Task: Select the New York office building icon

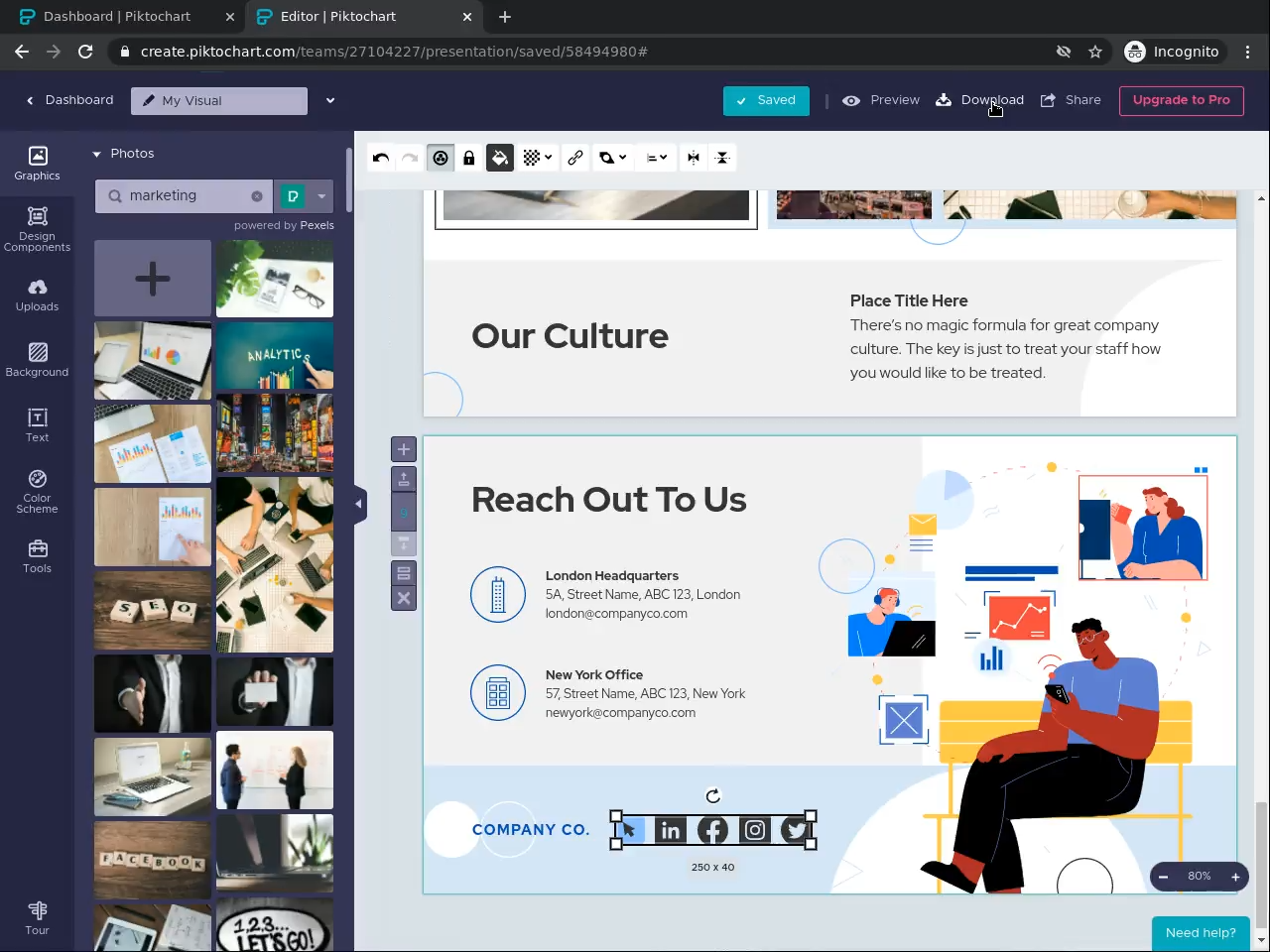Action: (x=498, y=693)
